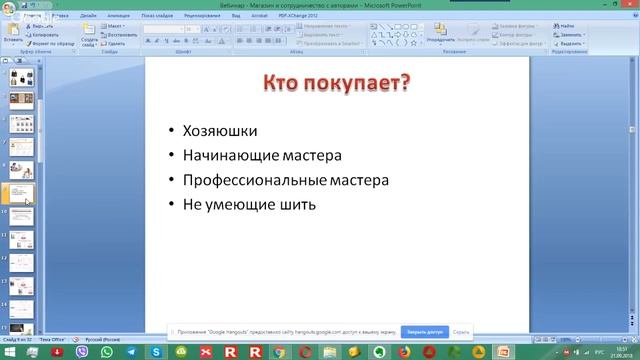
Task: Decrease font size icon
Action: tap(215, 29)
